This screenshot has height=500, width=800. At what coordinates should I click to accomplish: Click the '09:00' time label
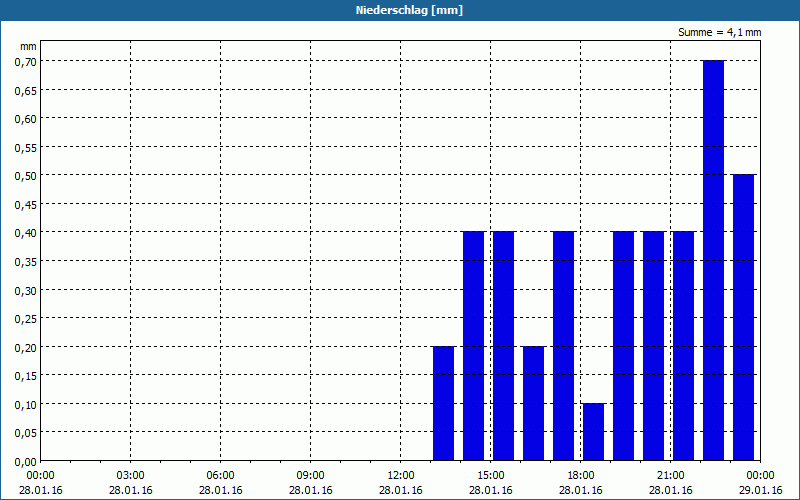(310, 475)
